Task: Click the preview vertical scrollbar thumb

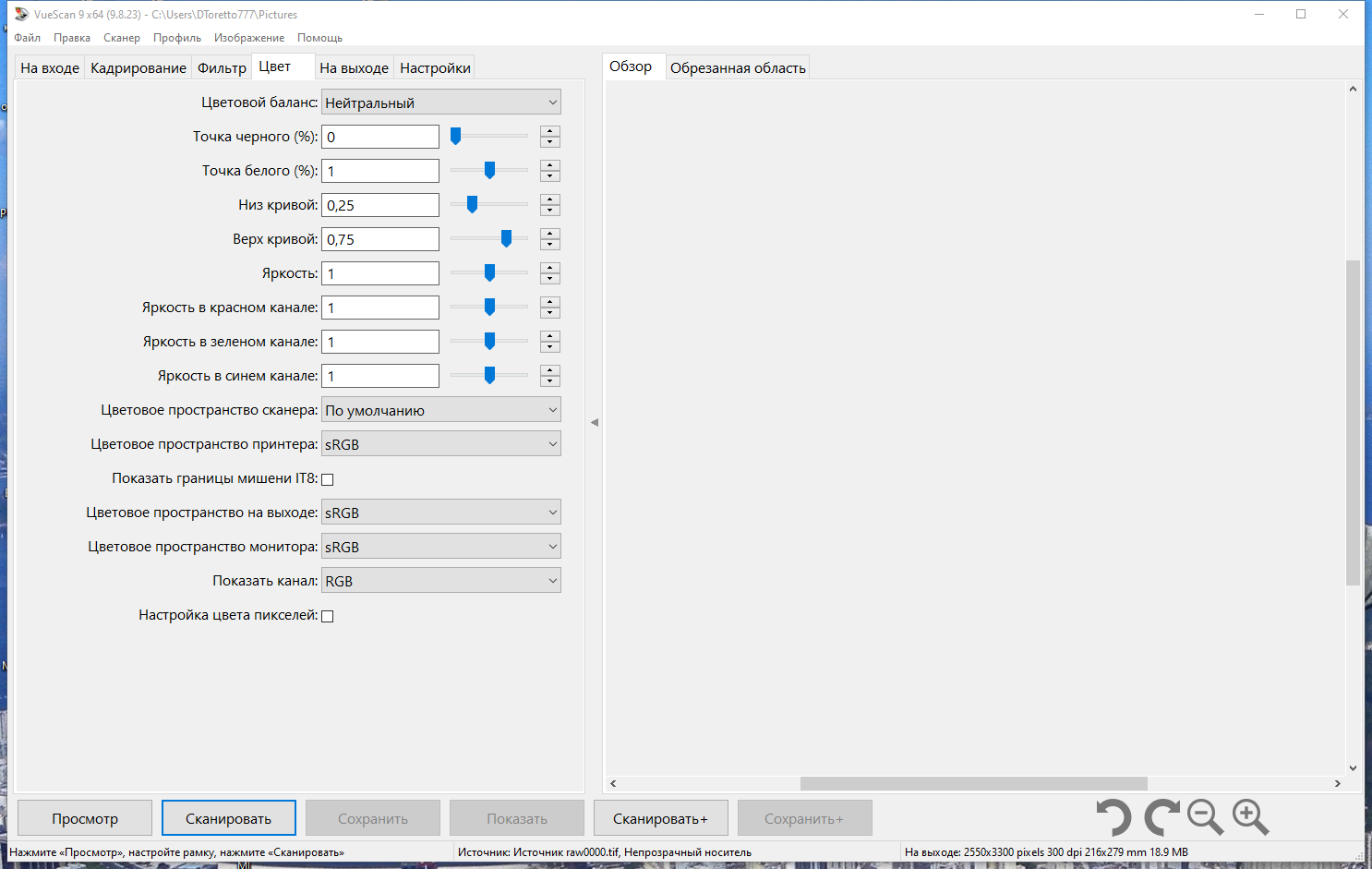Action: point(1353,423)
